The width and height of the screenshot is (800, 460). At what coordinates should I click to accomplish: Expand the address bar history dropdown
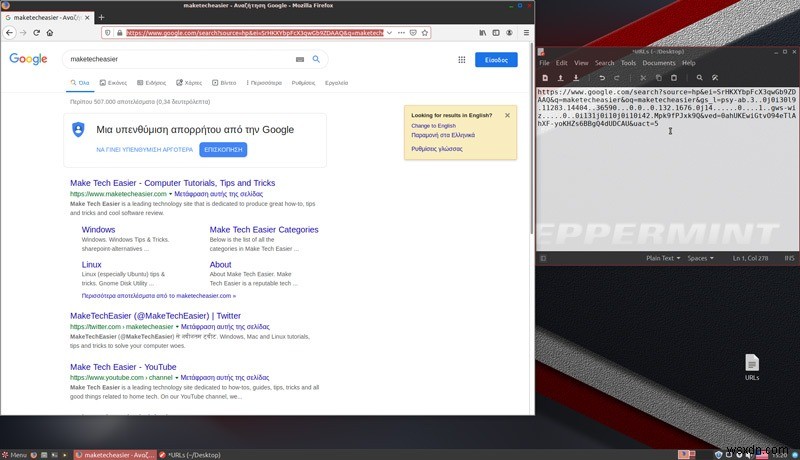tap(389, 33)
